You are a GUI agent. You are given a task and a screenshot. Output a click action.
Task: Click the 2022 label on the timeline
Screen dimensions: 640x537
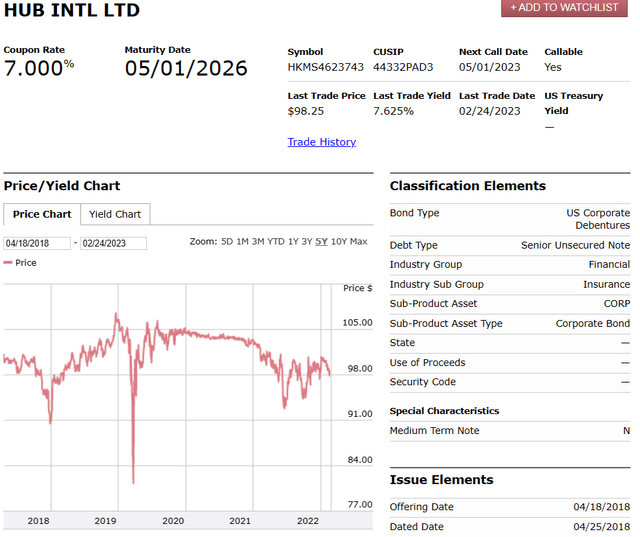click(x=308, y=521)
